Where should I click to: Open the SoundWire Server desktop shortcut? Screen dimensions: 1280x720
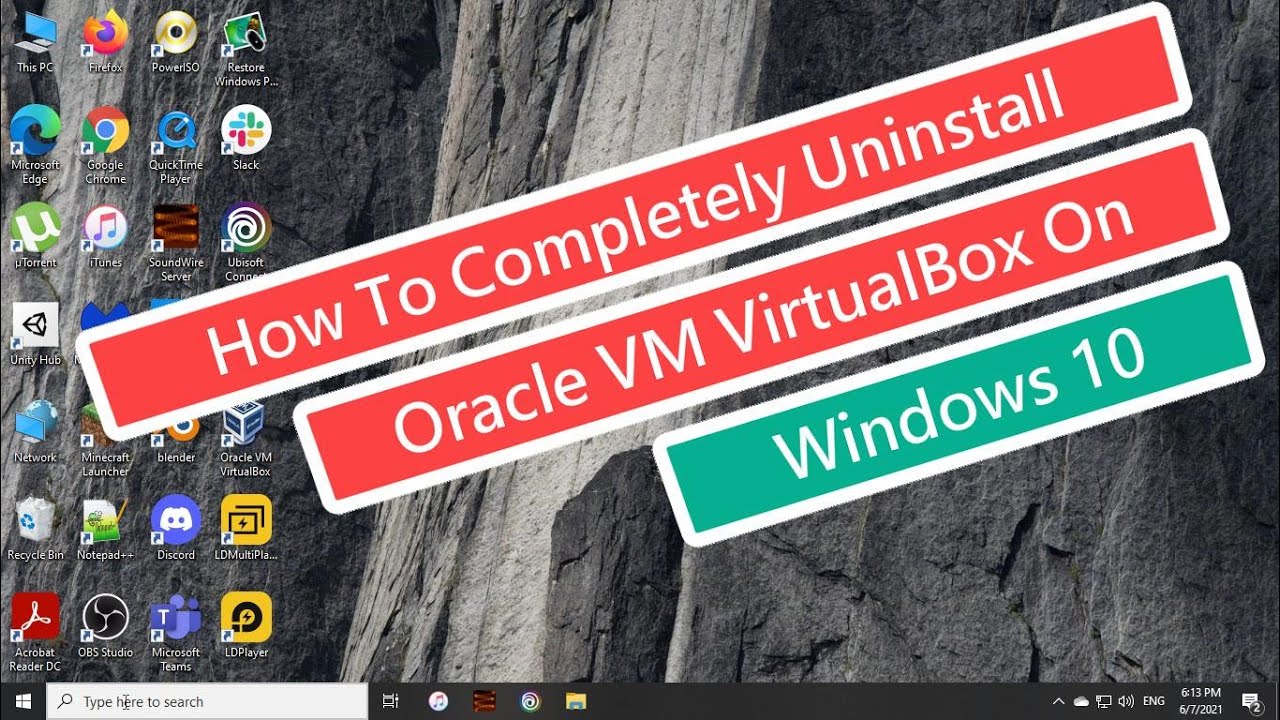coord(175,243)
